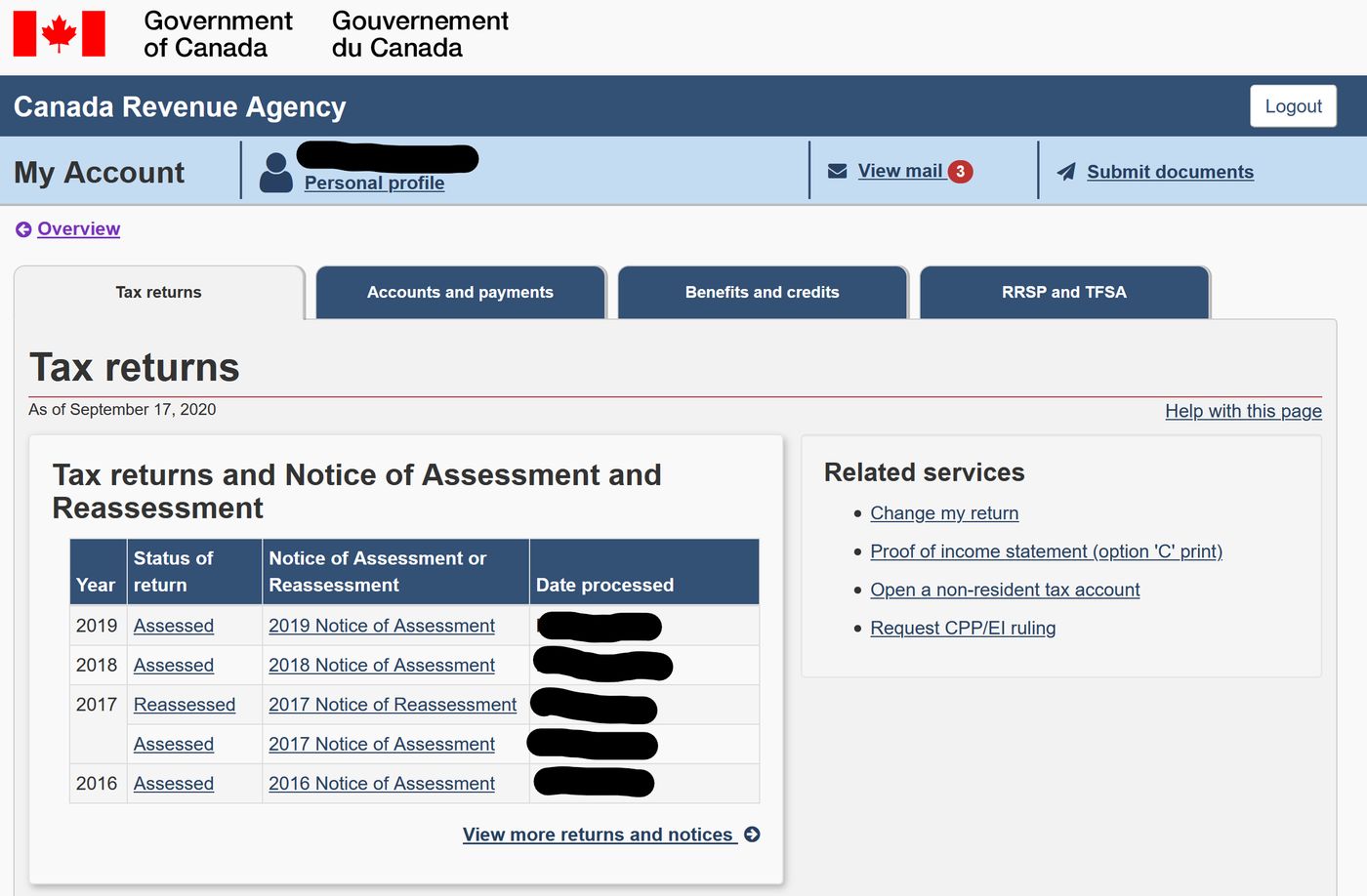Open the 2018 Assessed status link
The width and height of the screenshot is (1367, 896).
coord(174,665)
